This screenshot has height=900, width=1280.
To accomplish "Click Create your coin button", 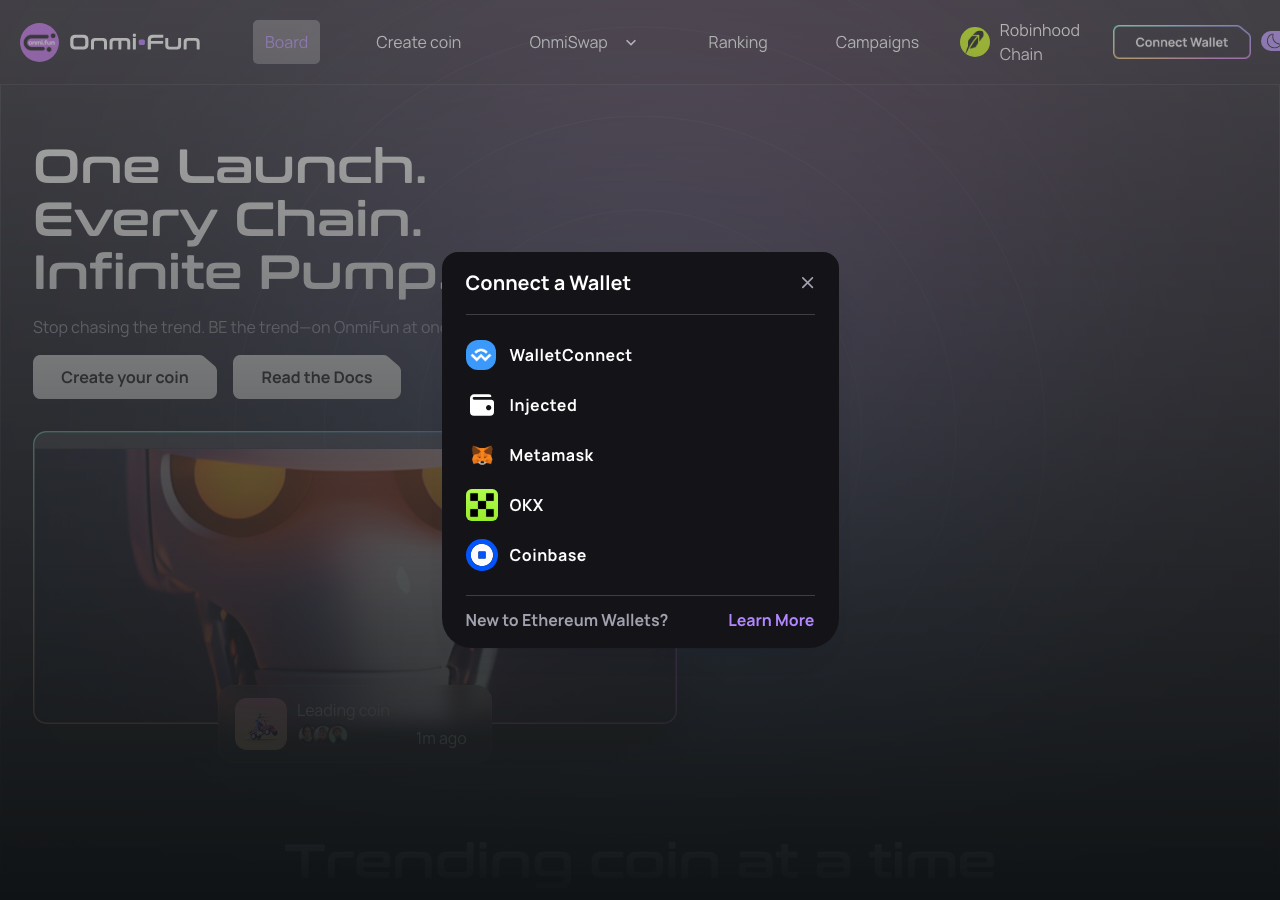I will tap(125, 377).
